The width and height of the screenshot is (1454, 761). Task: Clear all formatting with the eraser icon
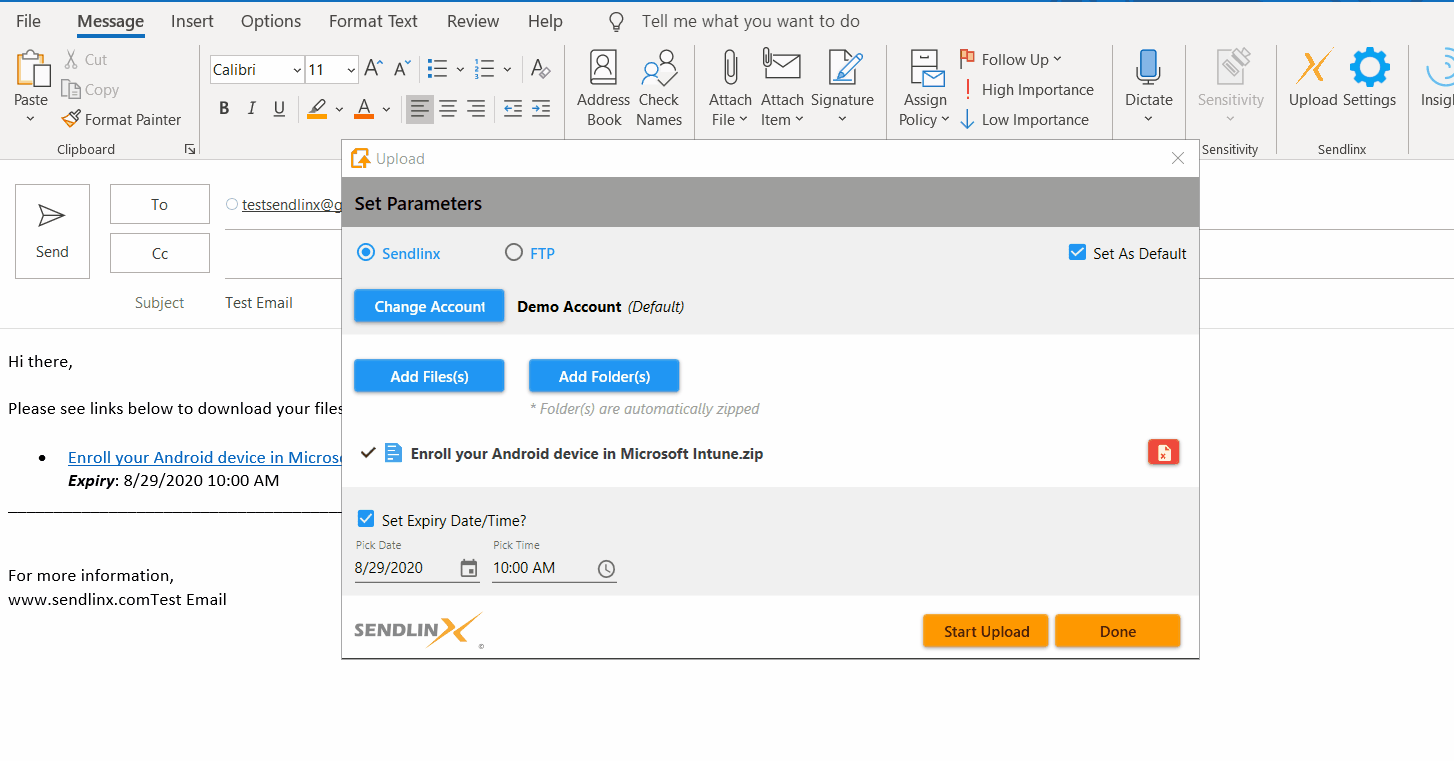click(x=540, y=69)
